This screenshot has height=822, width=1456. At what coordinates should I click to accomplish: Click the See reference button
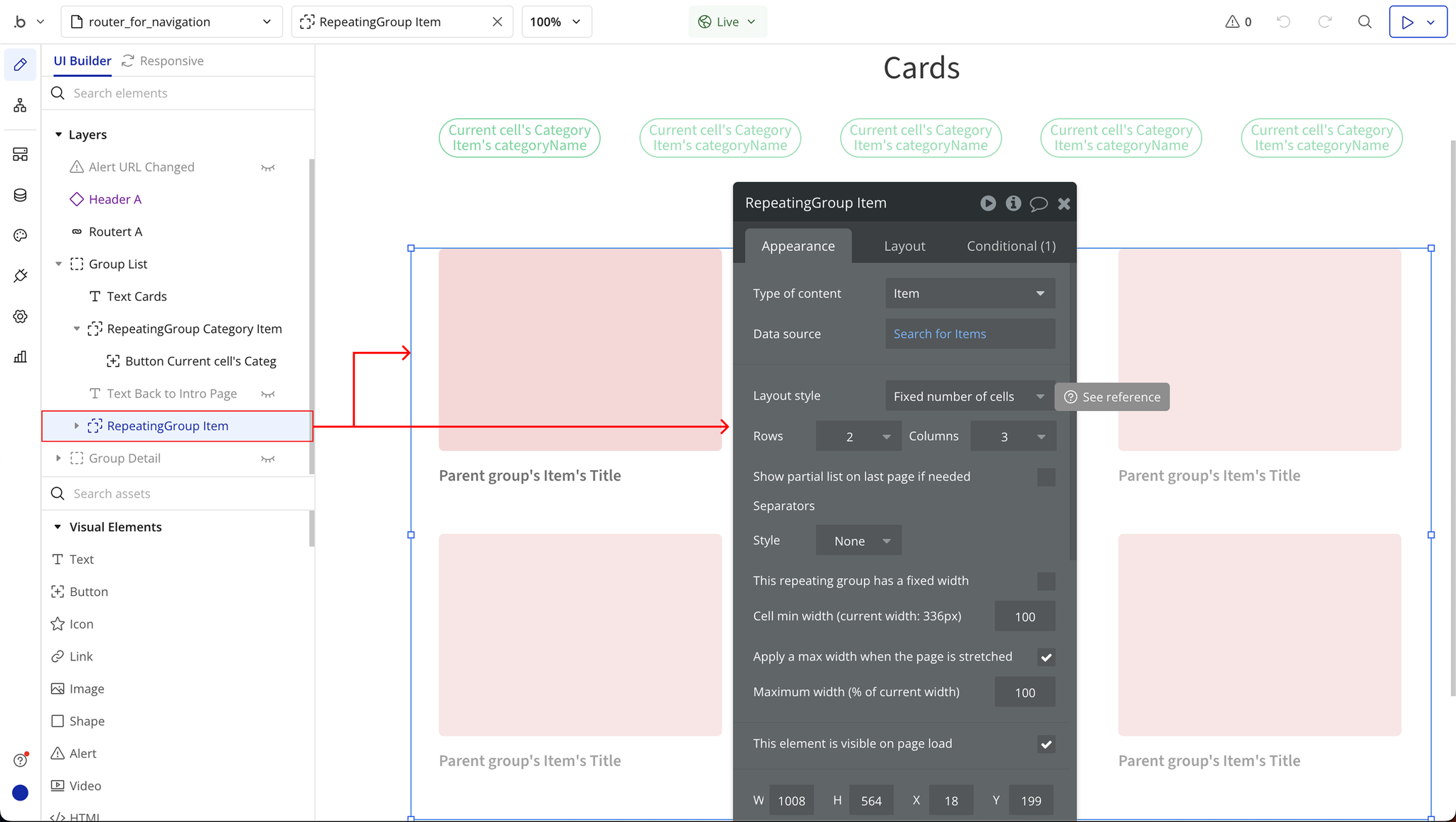point(1113,397)
